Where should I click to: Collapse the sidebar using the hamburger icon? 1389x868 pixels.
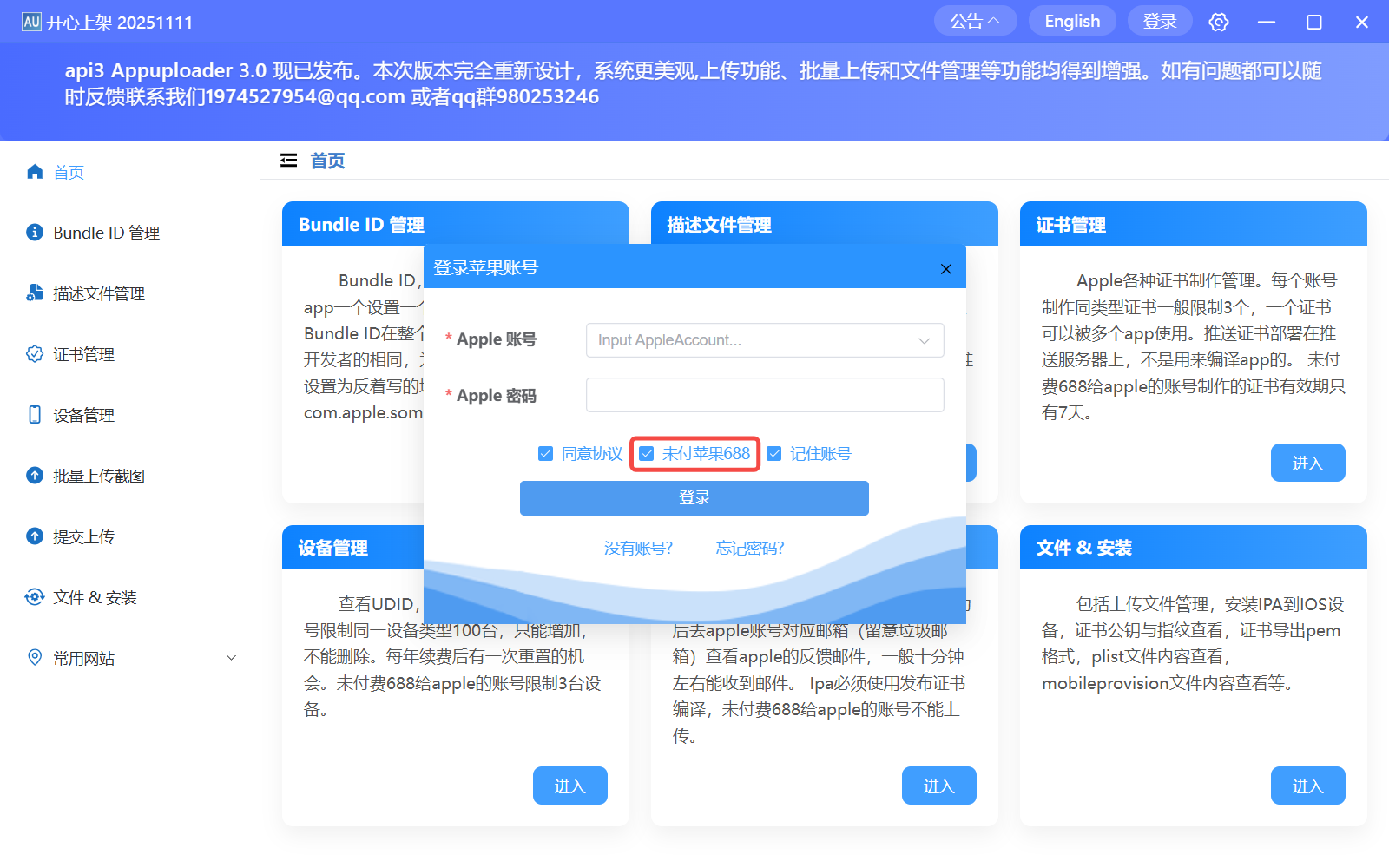tap(288, 161)
